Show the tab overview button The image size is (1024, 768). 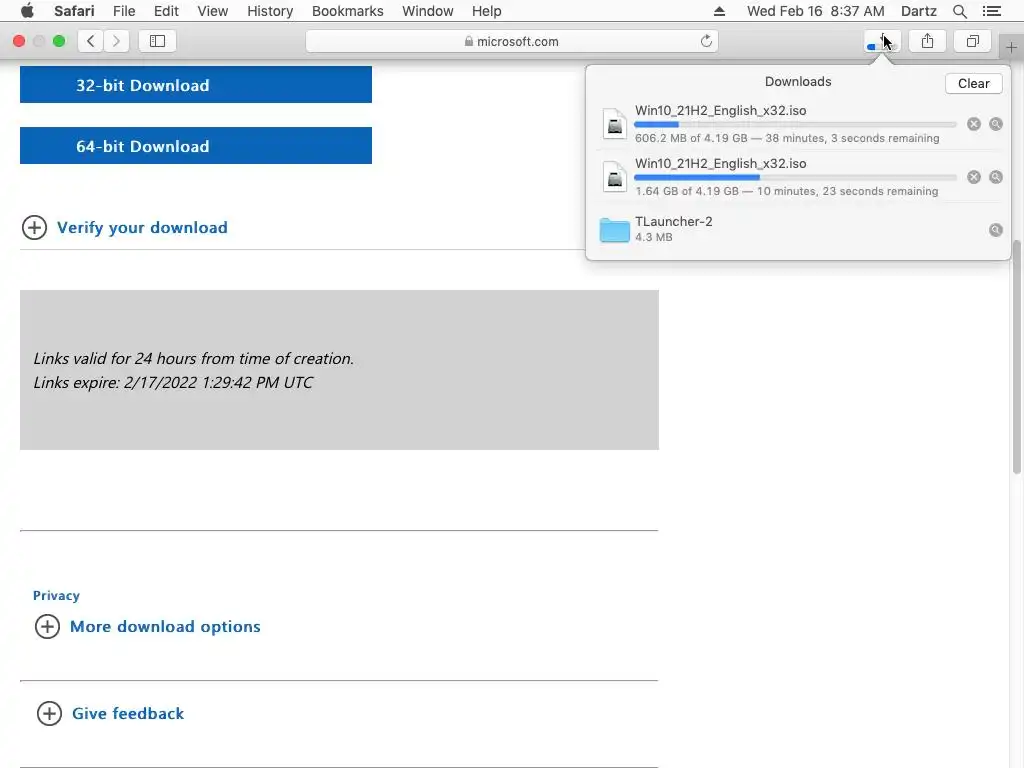pyautogui.click(x=972, y=41)
